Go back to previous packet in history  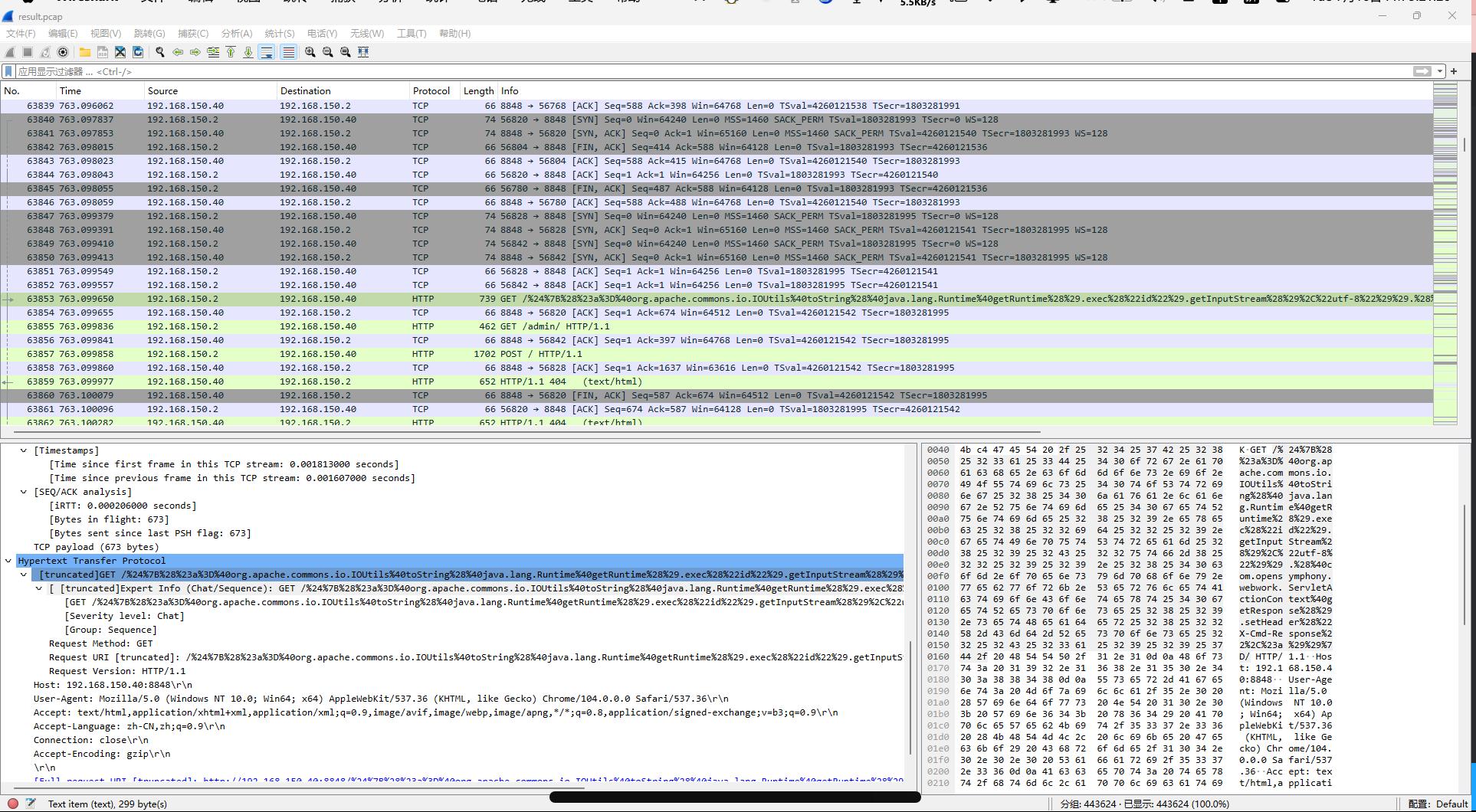(x=178, y=52)
